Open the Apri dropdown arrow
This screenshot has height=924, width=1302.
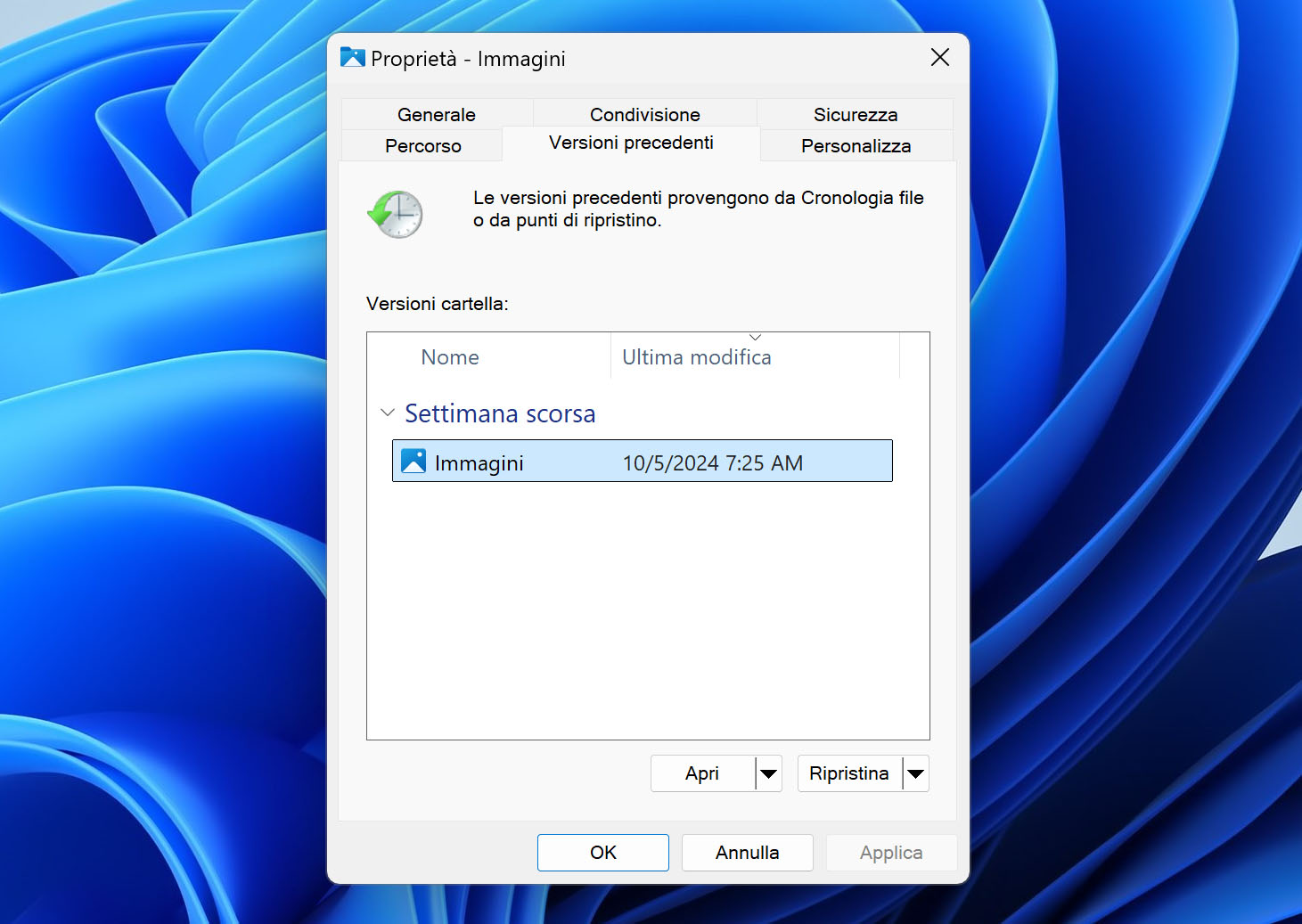coord(768,773)
